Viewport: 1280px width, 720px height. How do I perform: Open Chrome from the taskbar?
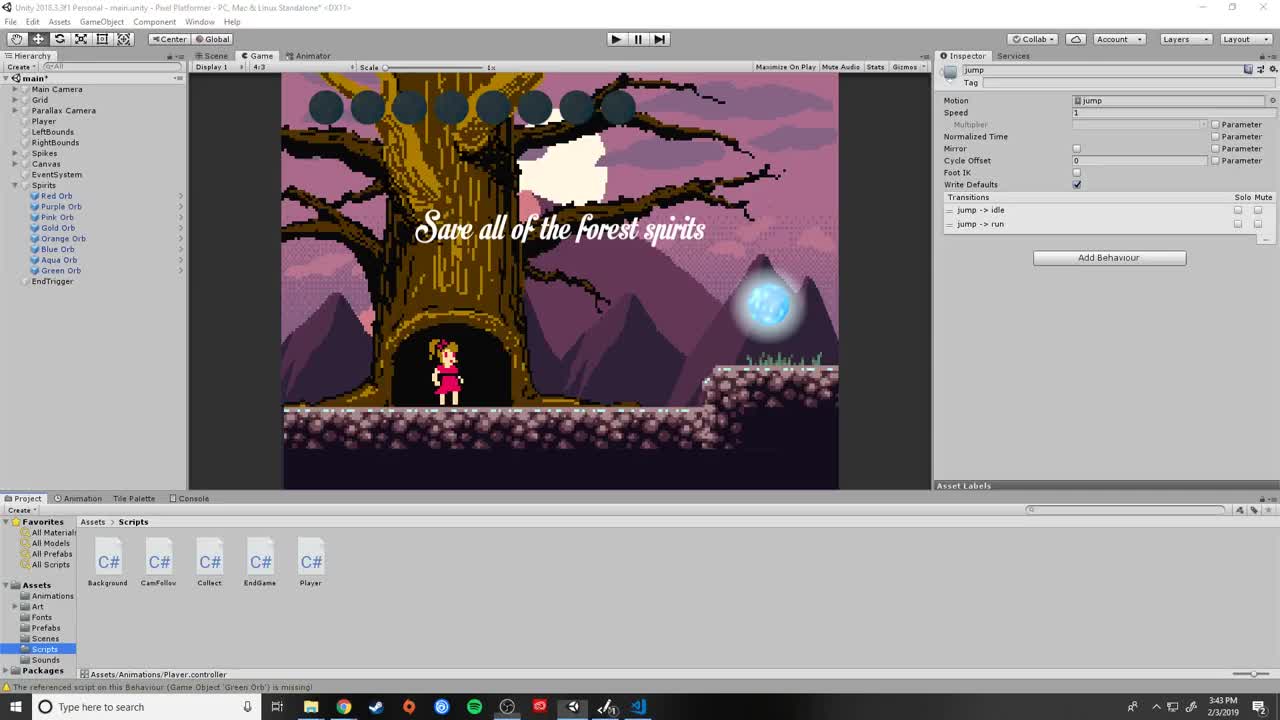point(343,707)
